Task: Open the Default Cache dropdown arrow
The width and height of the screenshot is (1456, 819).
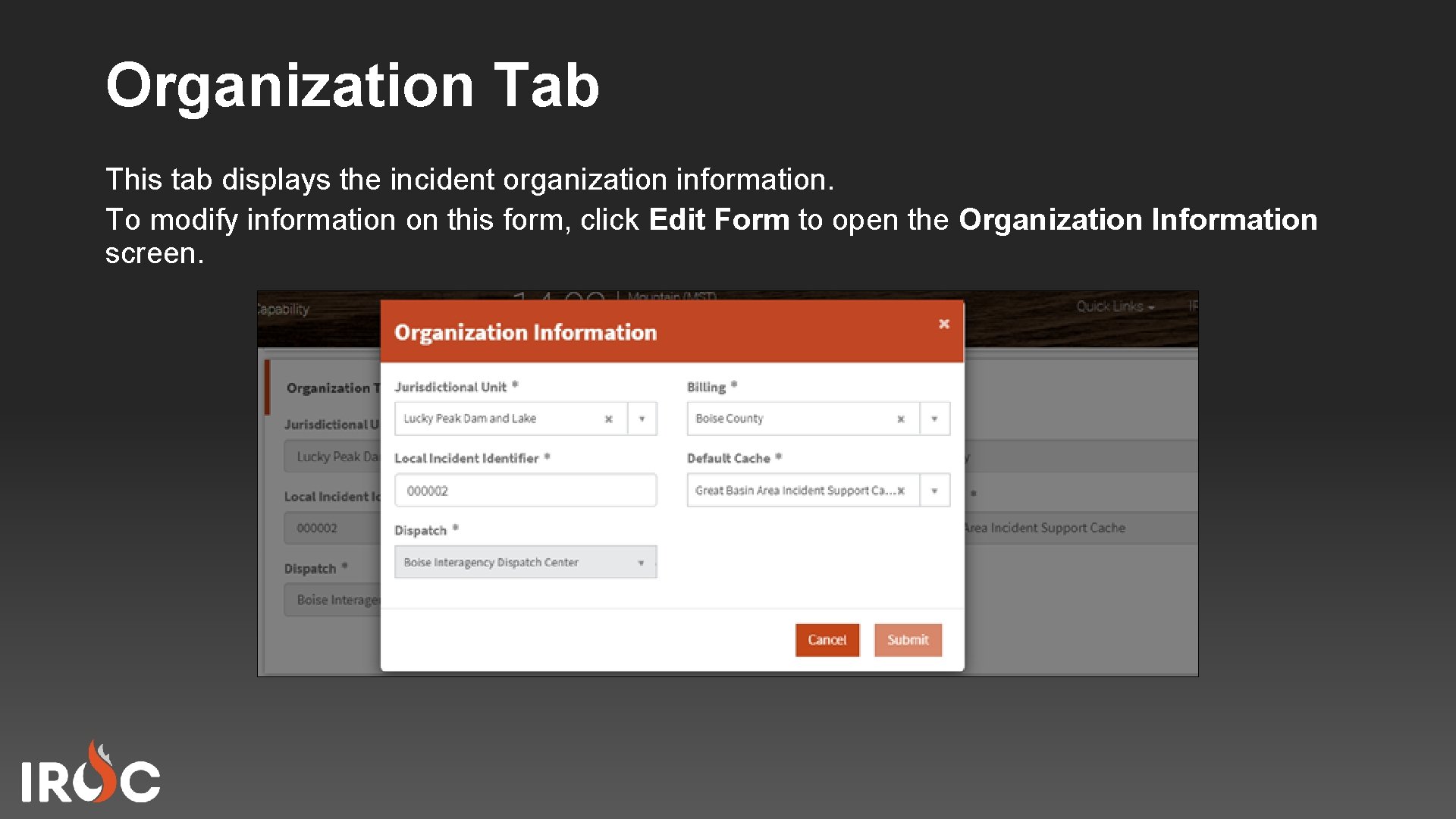Action: coord(934,490)
